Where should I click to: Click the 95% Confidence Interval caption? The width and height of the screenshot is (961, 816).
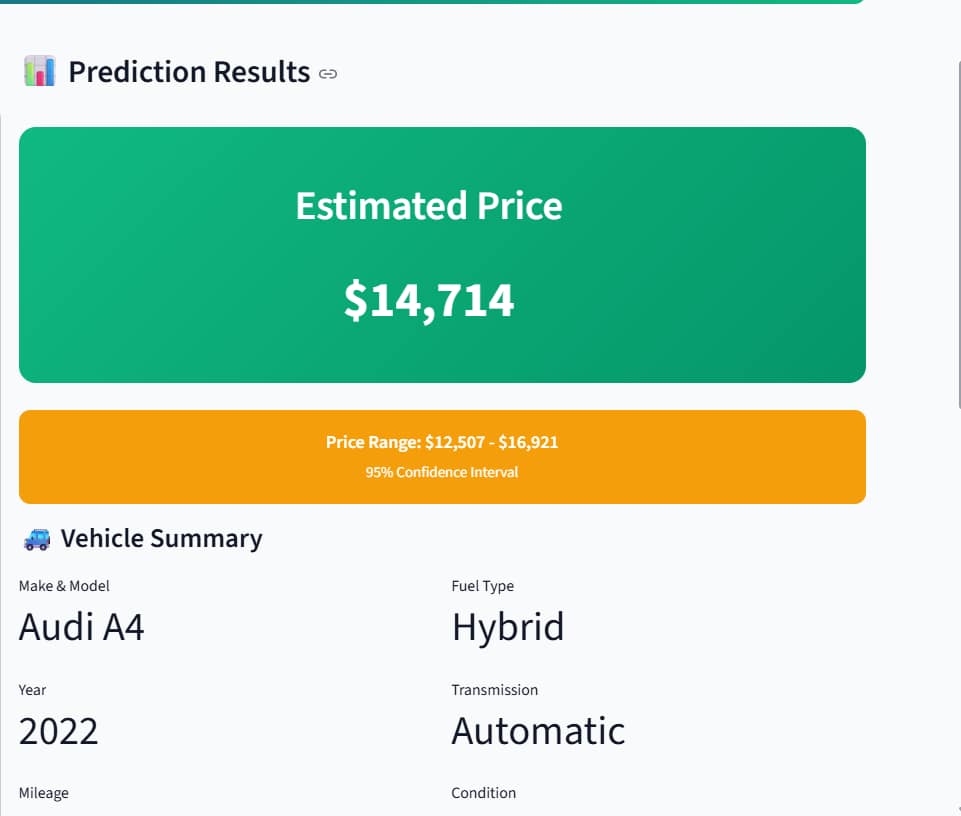point(442,472)
